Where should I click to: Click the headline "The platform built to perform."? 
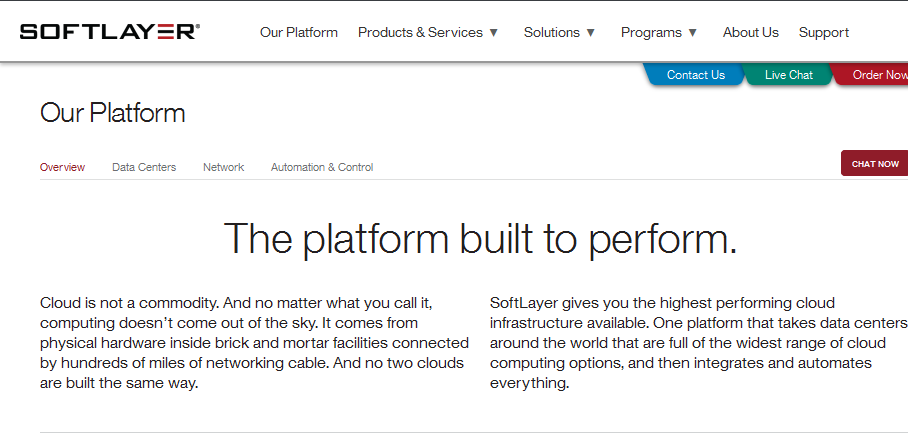(x=480, y=238)
